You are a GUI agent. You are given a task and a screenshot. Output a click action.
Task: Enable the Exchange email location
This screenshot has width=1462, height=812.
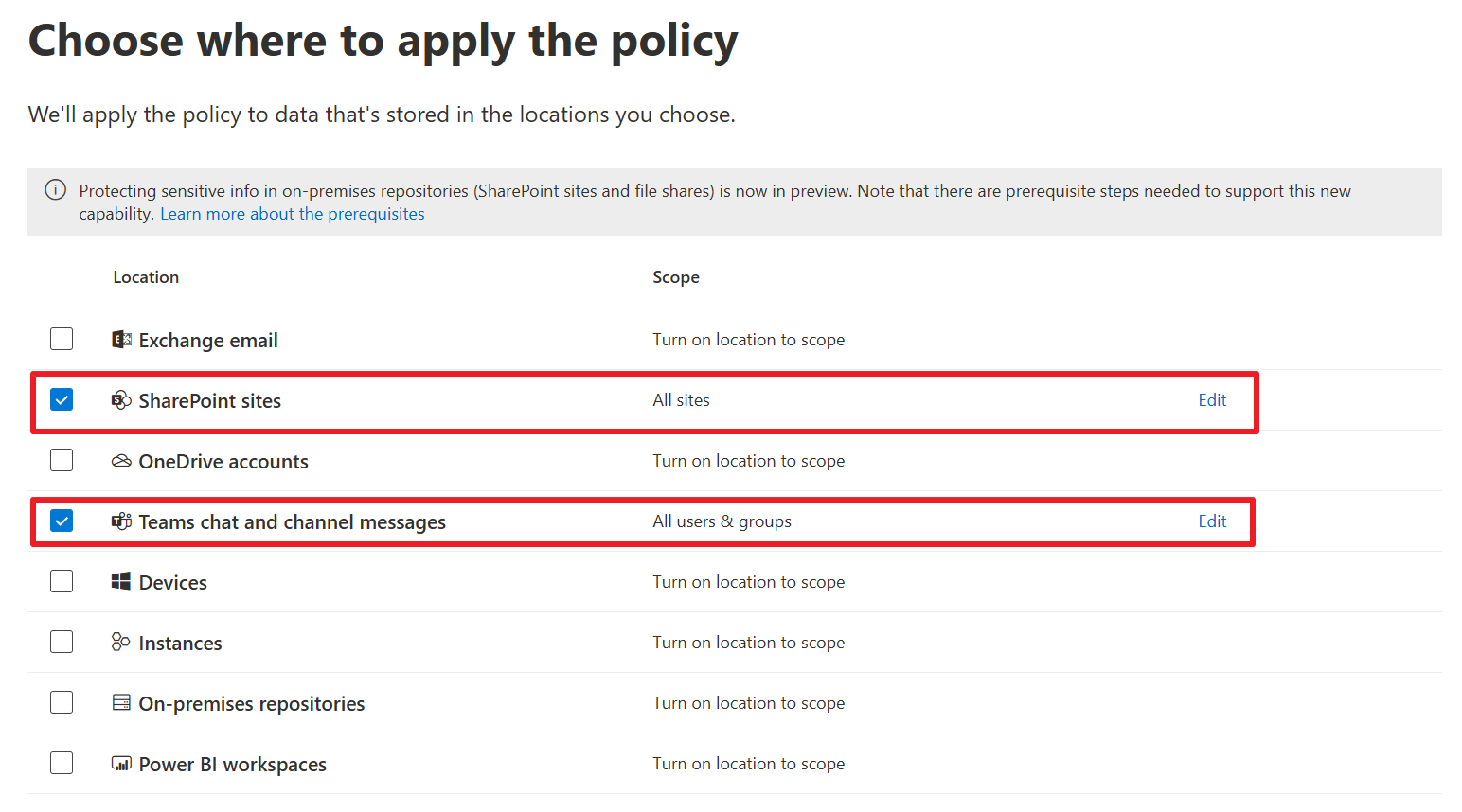click(x=61, y=338)
